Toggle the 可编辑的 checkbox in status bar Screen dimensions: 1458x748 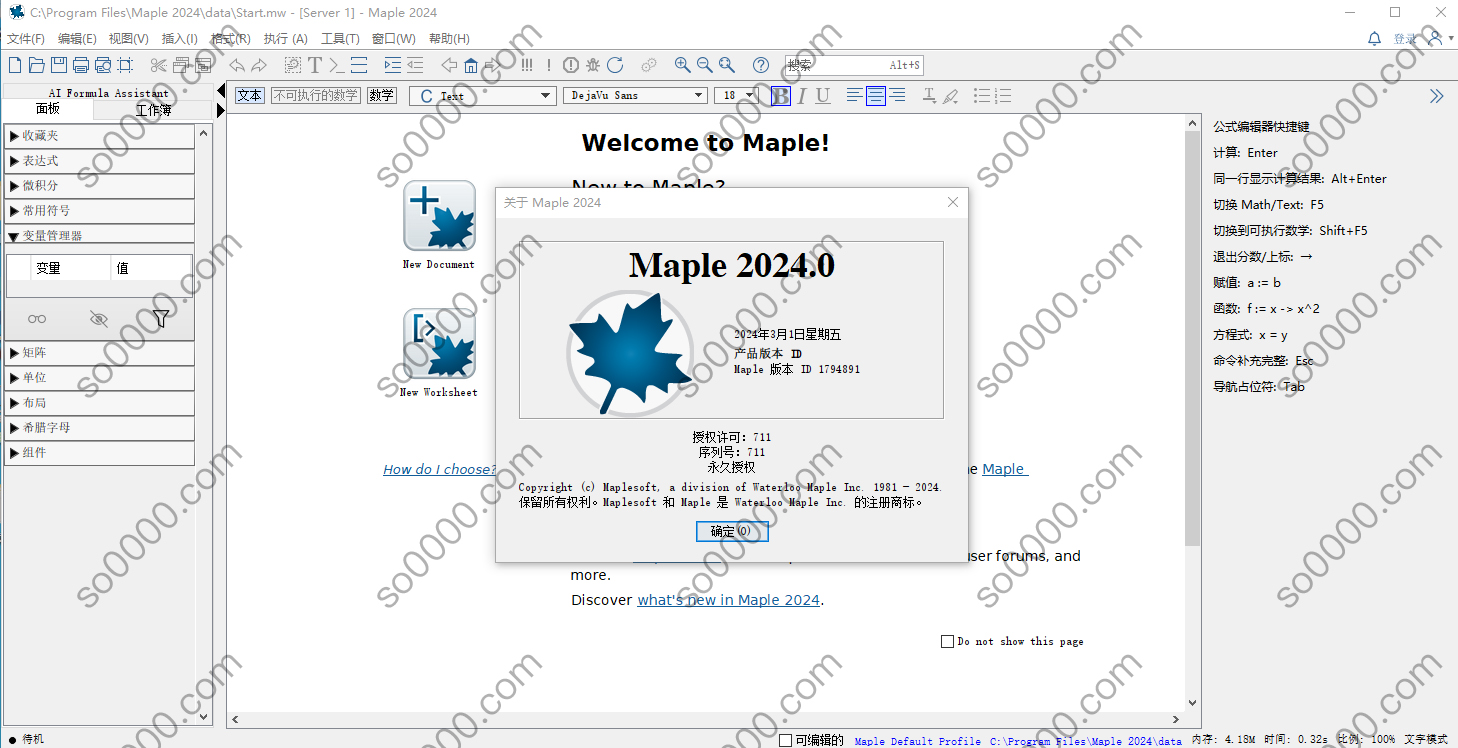pos(785,740)
